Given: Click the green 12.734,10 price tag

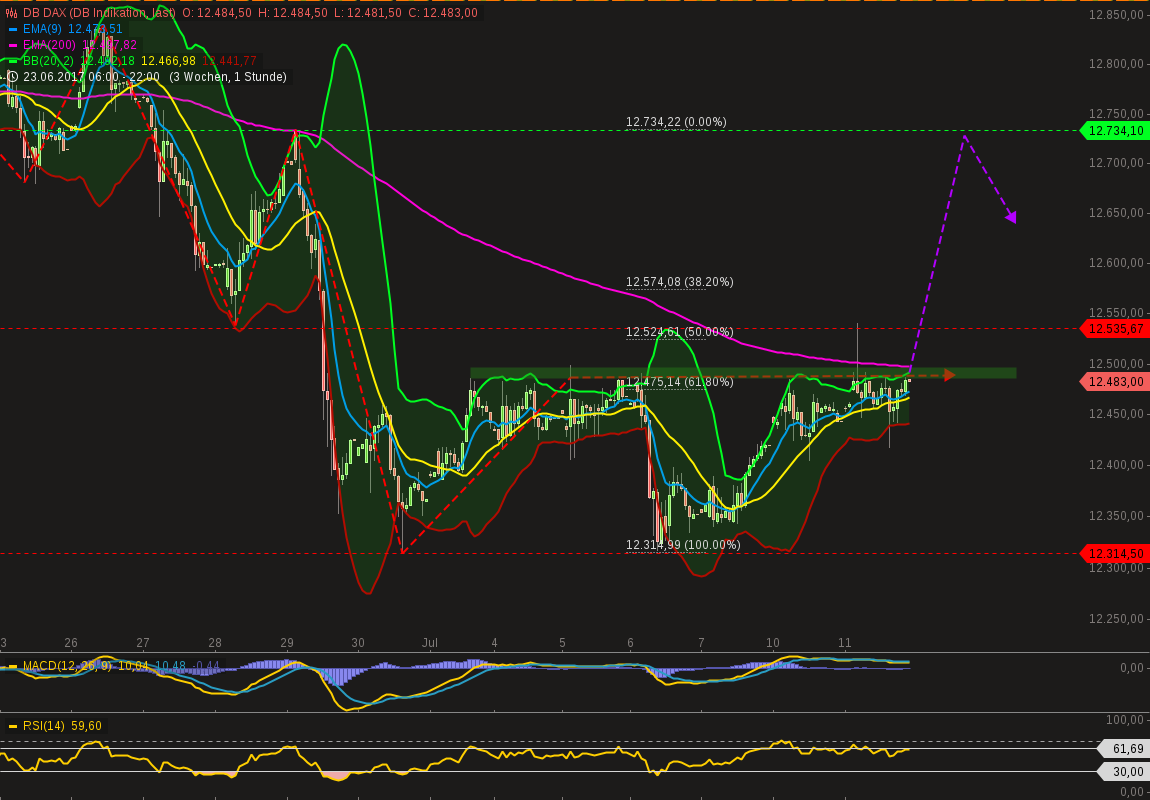Looking at the screenshot, I should tap(1113, 131).
